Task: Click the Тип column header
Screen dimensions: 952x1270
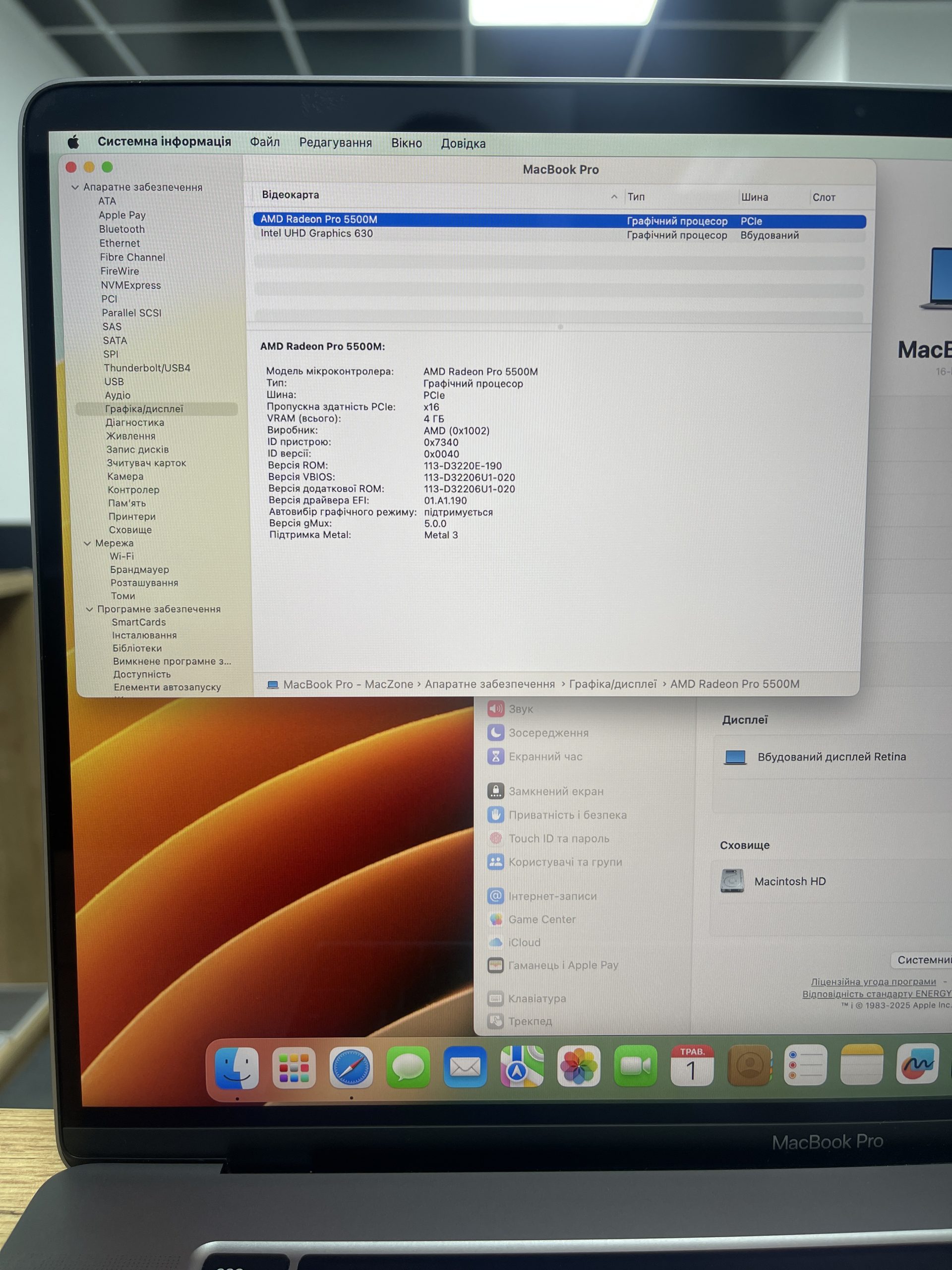Action: click(x=636, y=197)
